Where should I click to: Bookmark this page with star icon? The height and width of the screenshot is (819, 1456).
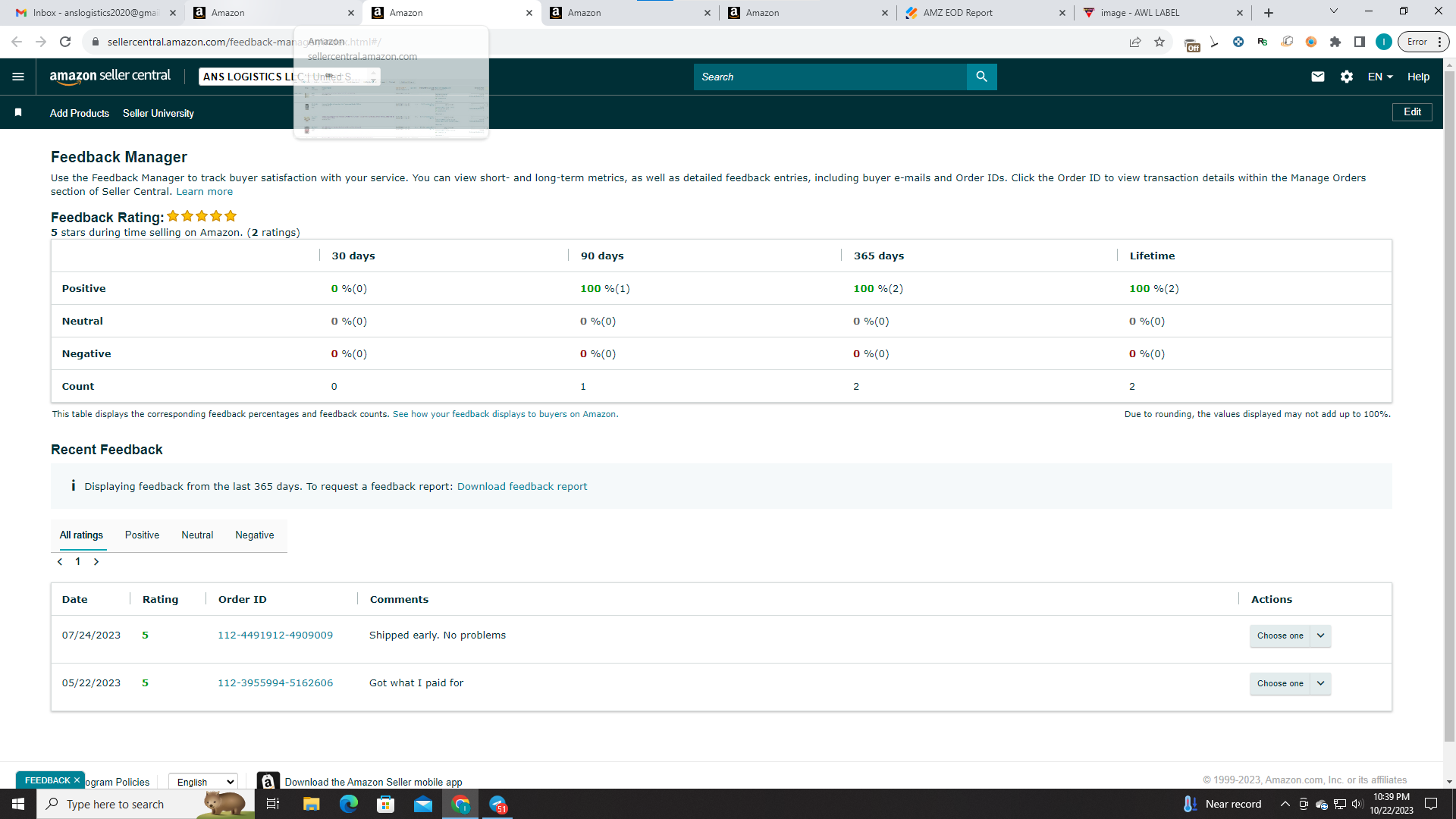click(1159, 42)
